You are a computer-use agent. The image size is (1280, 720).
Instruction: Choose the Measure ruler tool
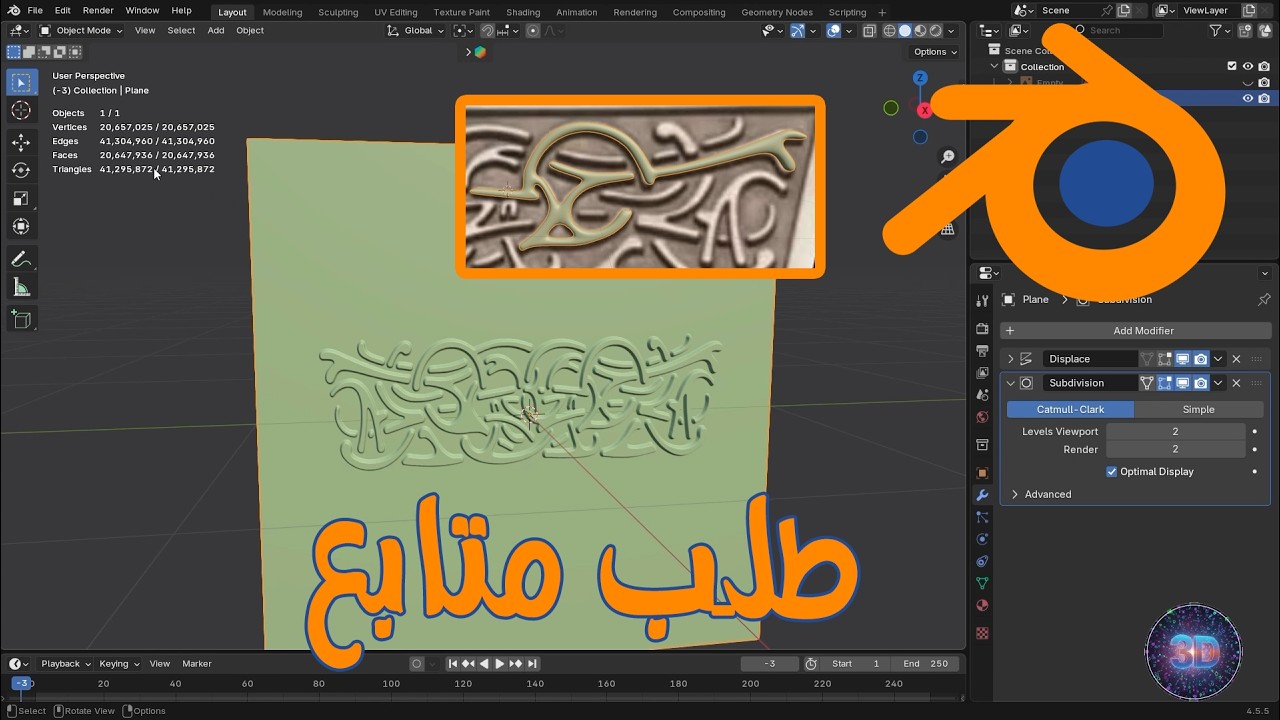(21, 288)
